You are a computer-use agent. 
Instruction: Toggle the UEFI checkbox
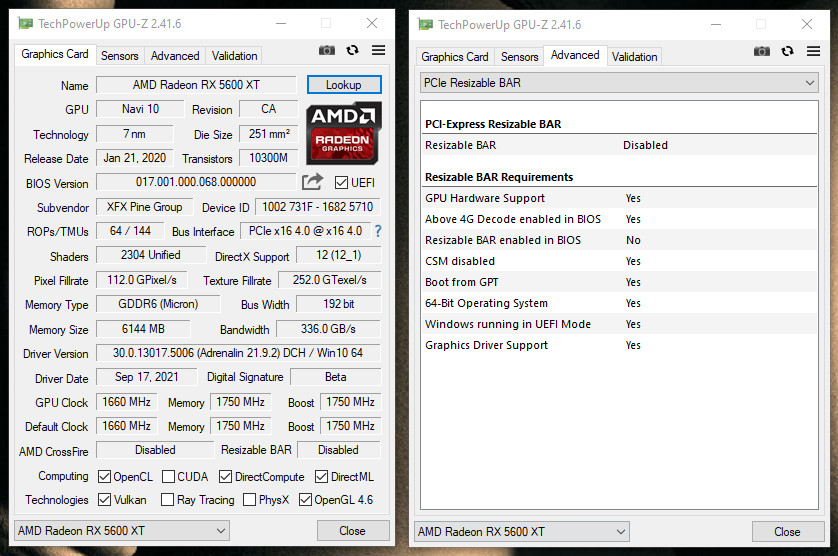tap(341, 183)
